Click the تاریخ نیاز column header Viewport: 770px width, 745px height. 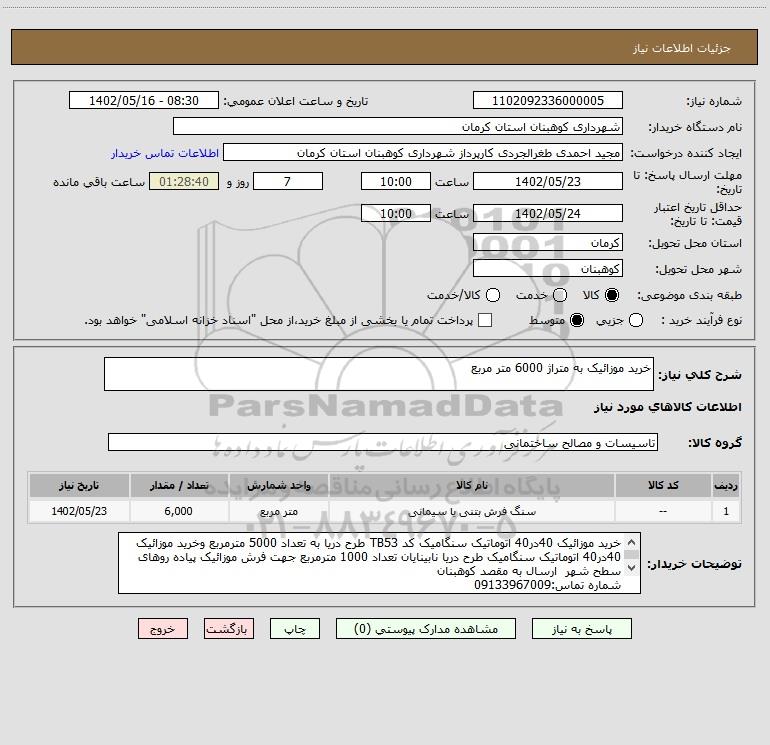(x=79, y=485)
